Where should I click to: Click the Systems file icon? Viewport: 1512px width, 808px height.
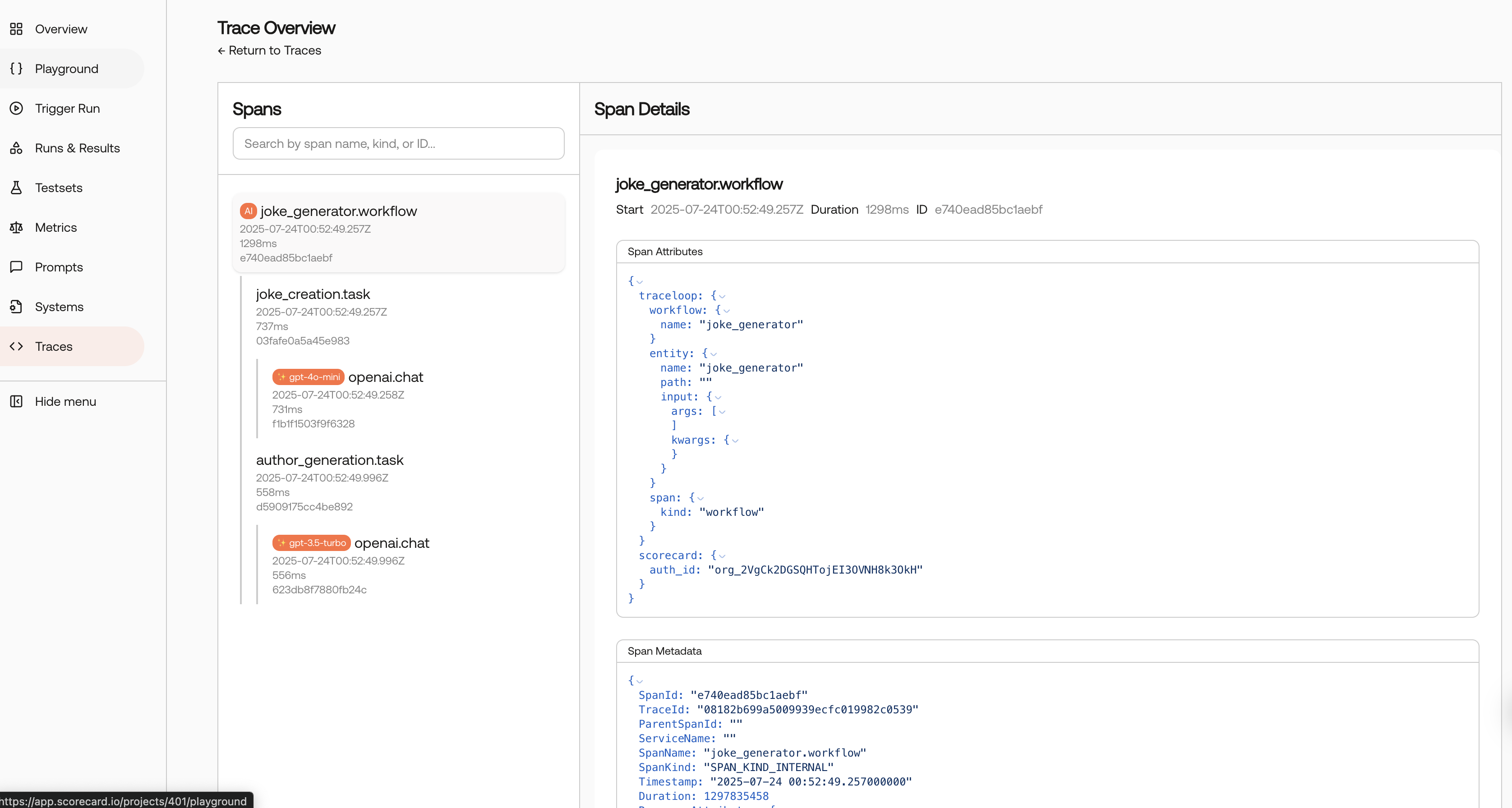(16, 307)
